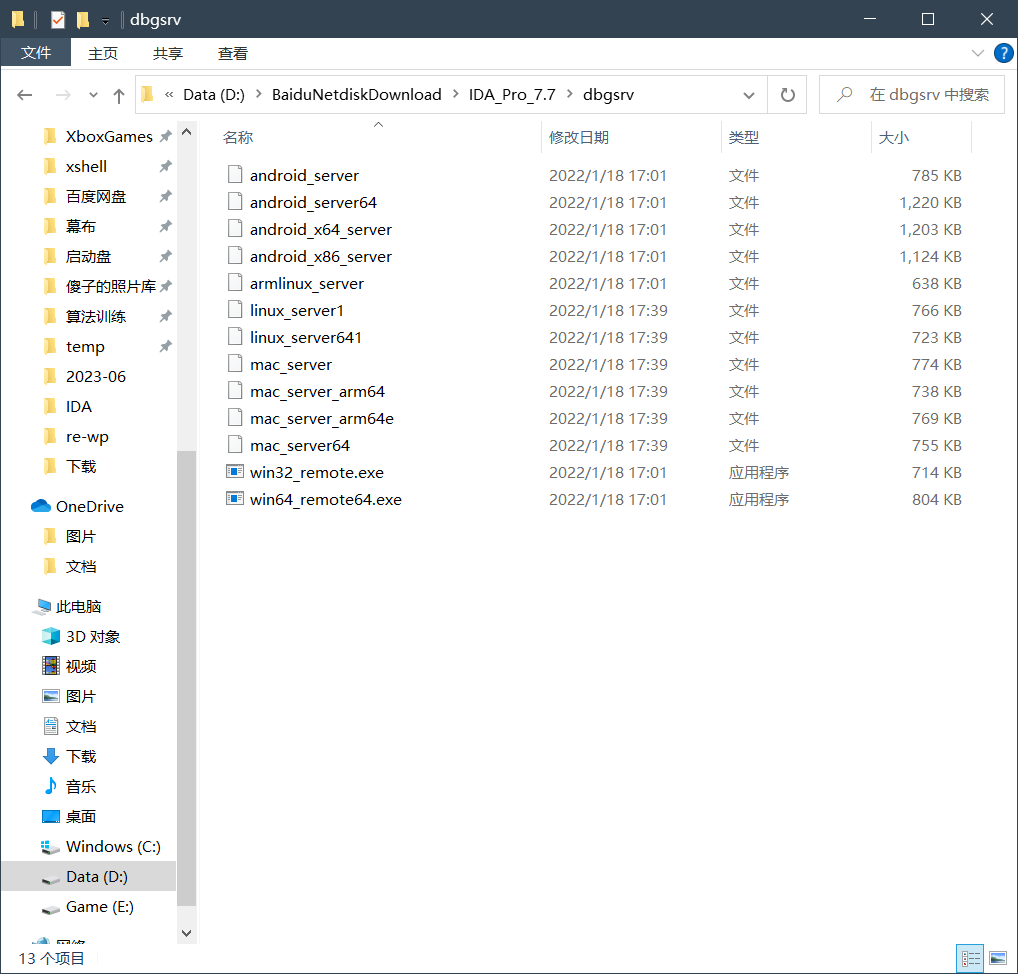Open XboxGames in Quick access
Screen dimensions: 1018x974
109,136
